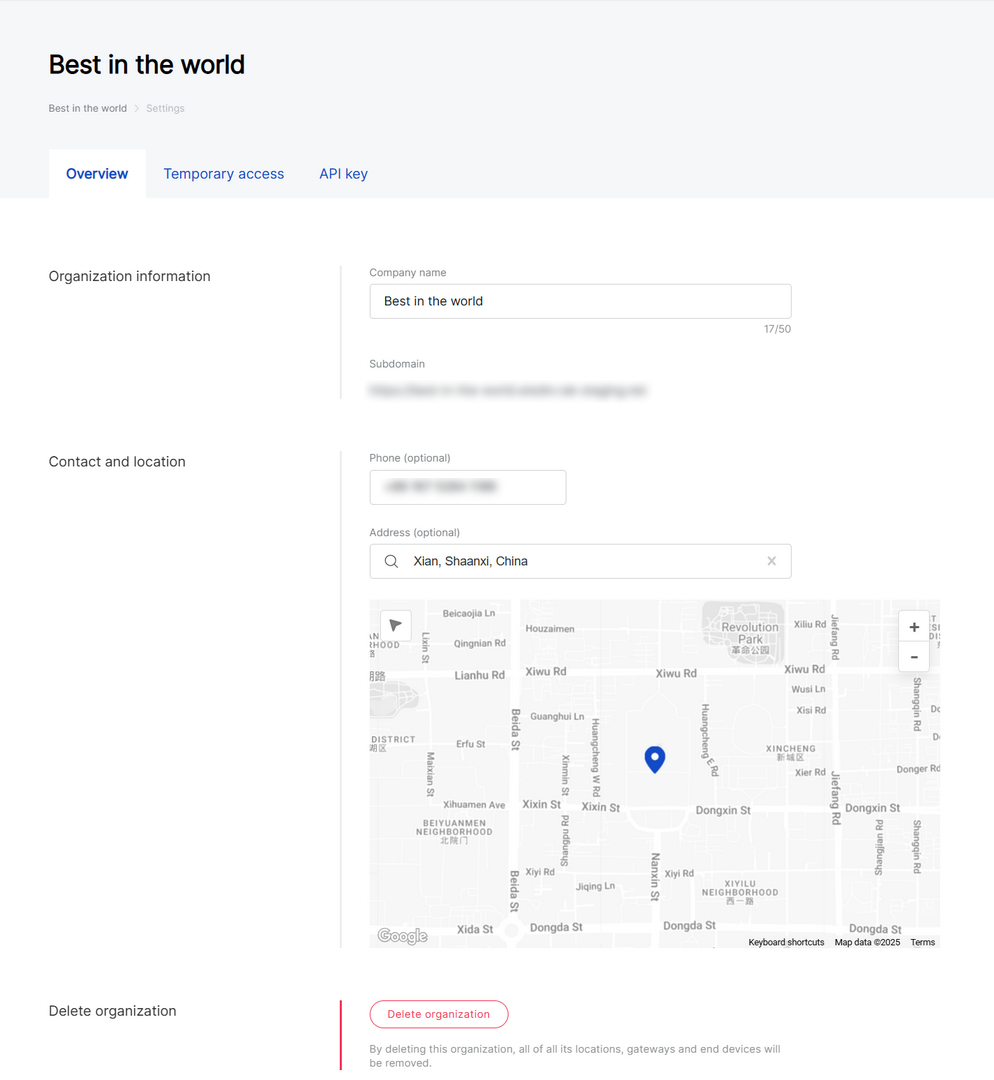Screen dimensions: 994x1080
Task: Click the arrow location control on the map
Action: 396,624
